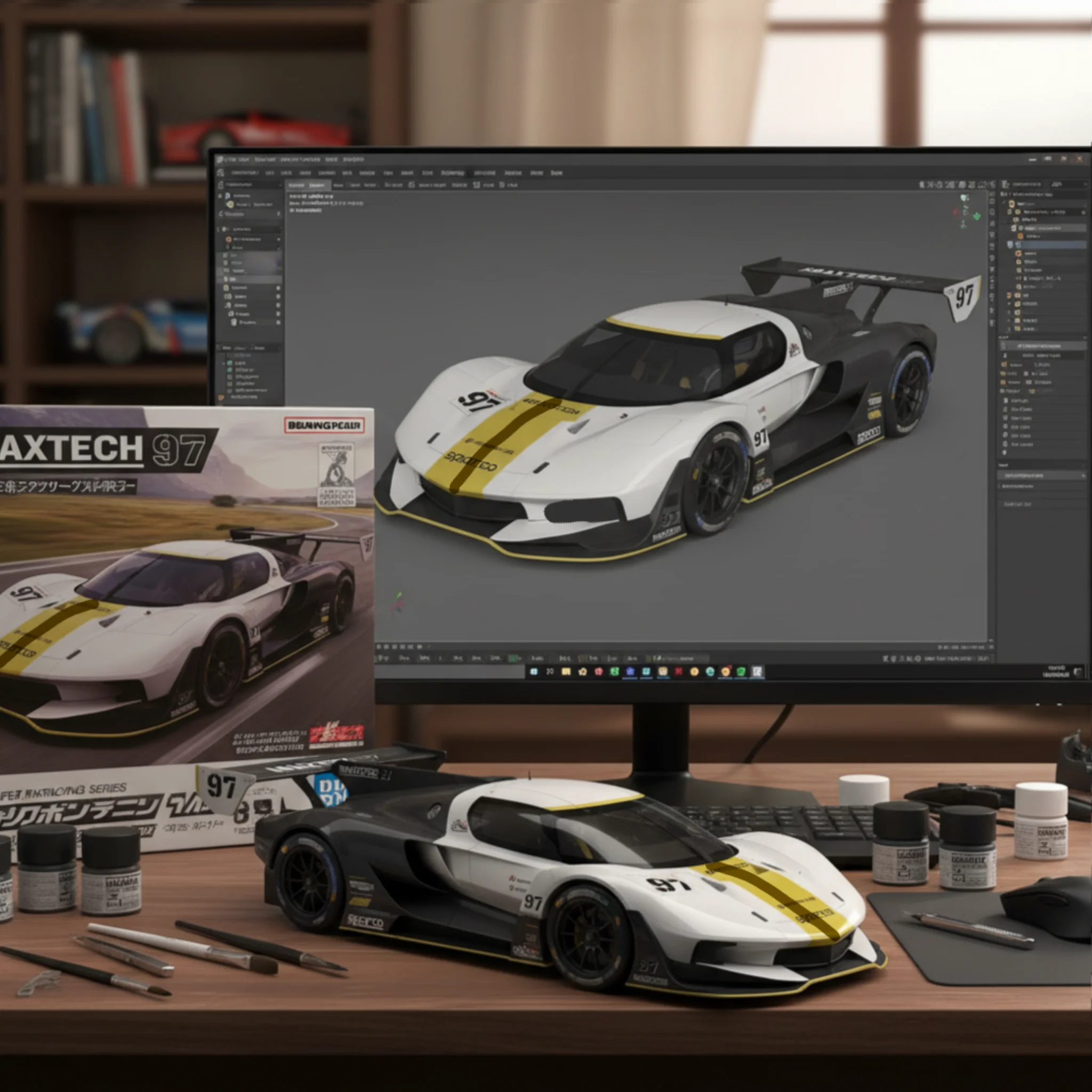Screen dimensions: 1092x1092
Task: Open the first menu in the application menu bar
Action: [x=244, y=172]
